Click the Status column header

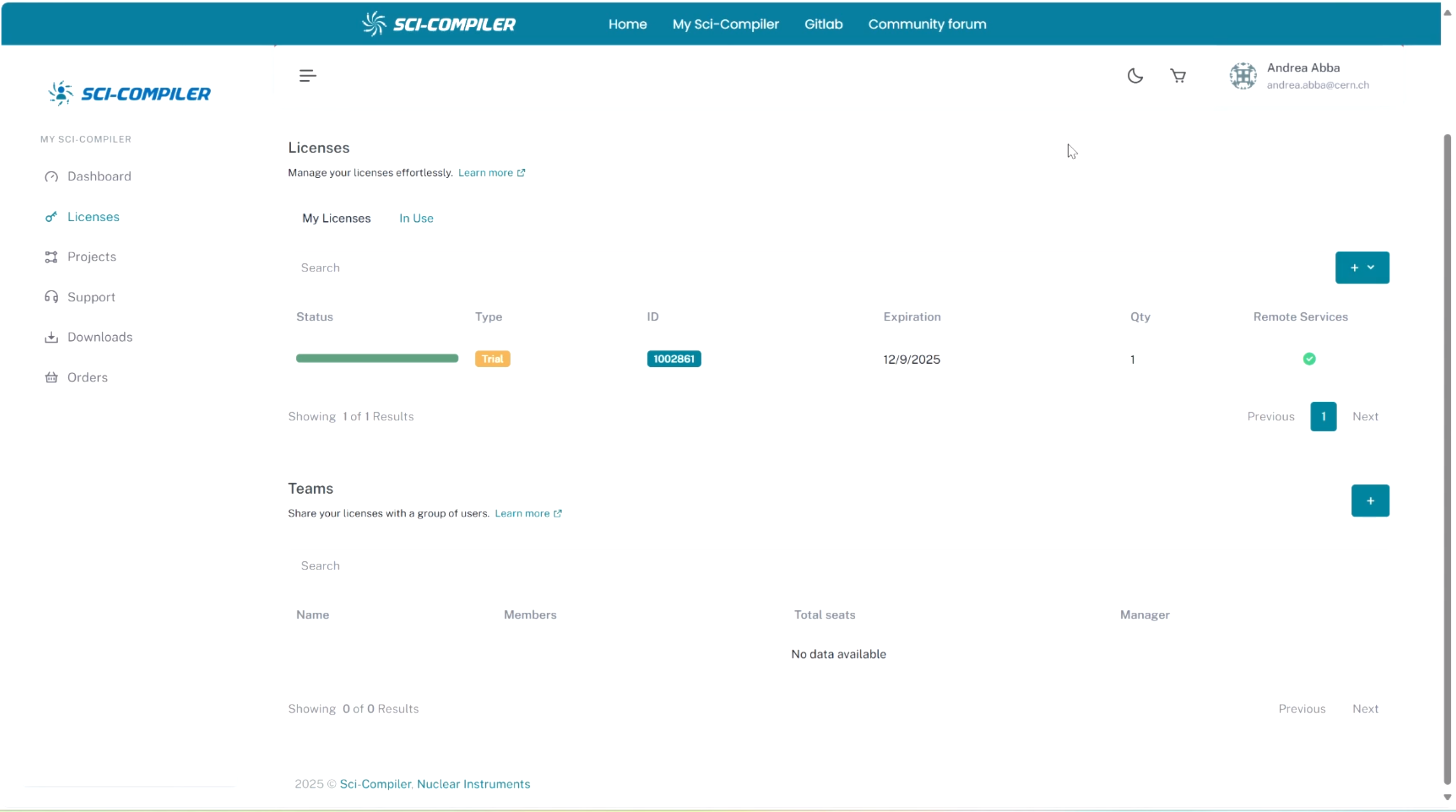pos(314,316)
